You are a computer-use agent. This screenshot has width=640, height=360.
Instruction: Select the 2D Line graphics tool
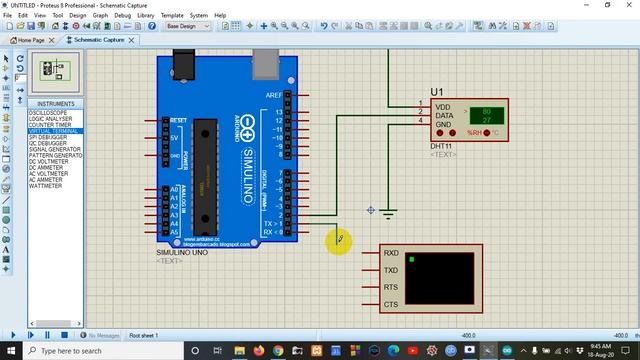coord(6,200)
